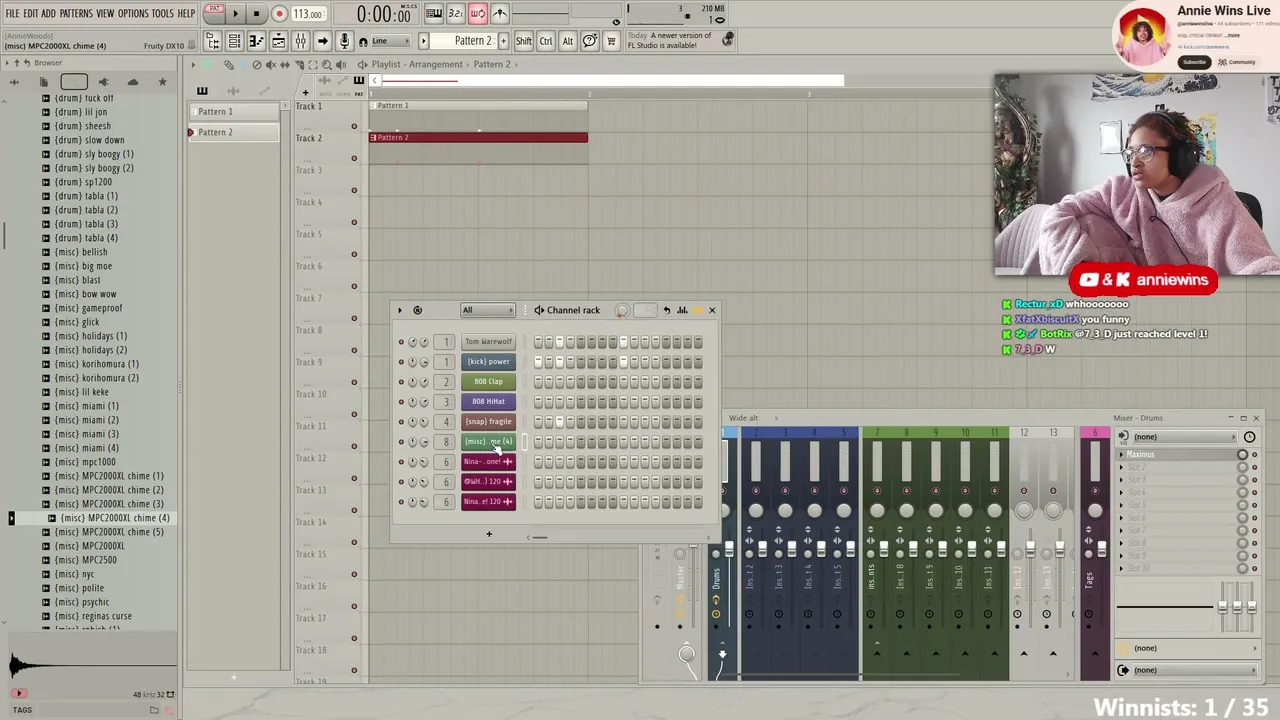Screen dimensions: 1280x720
Task: Open the TOOLS menu
Action: 163,14
